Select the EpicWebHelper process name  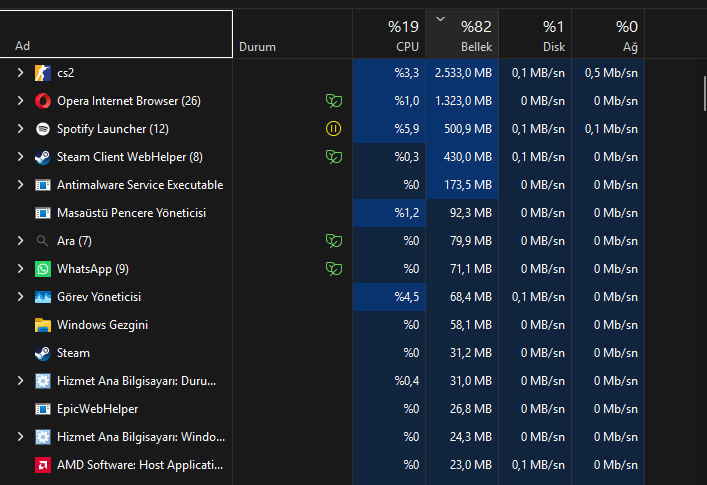(x=97, y=409)
